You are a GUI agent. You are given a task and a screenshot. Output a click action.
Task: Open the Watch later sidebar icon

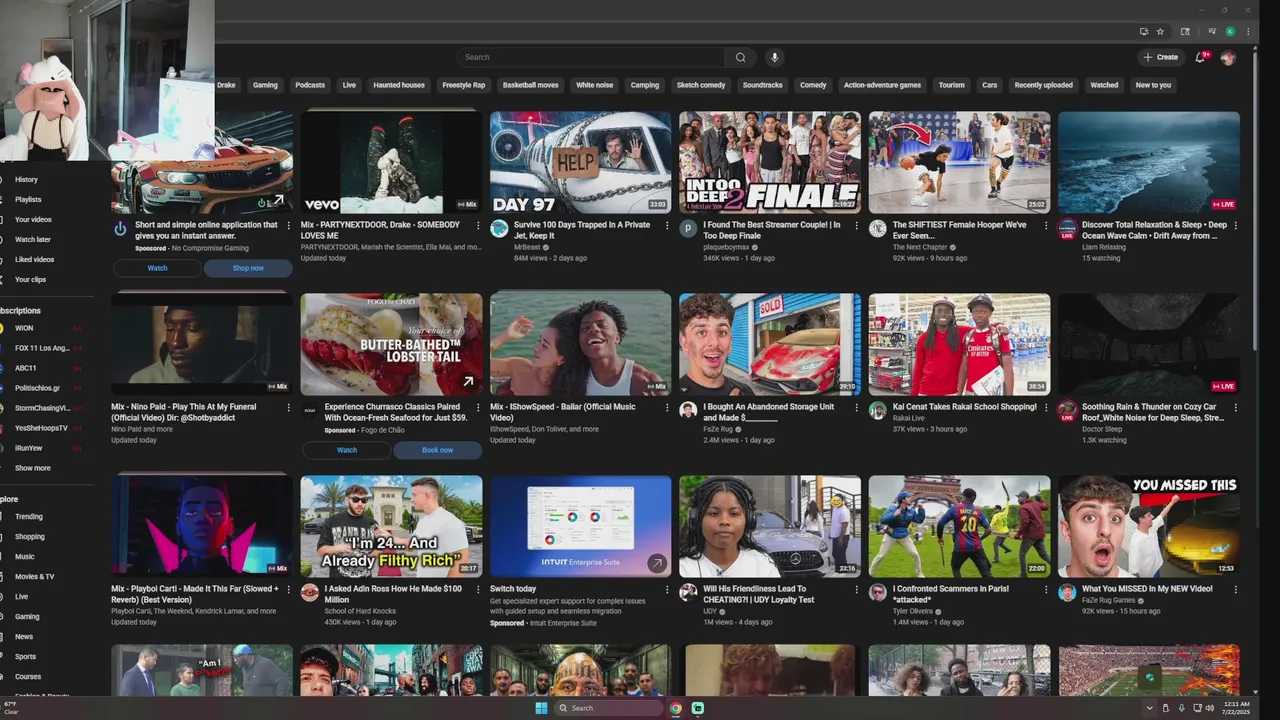tap(2, 239)
